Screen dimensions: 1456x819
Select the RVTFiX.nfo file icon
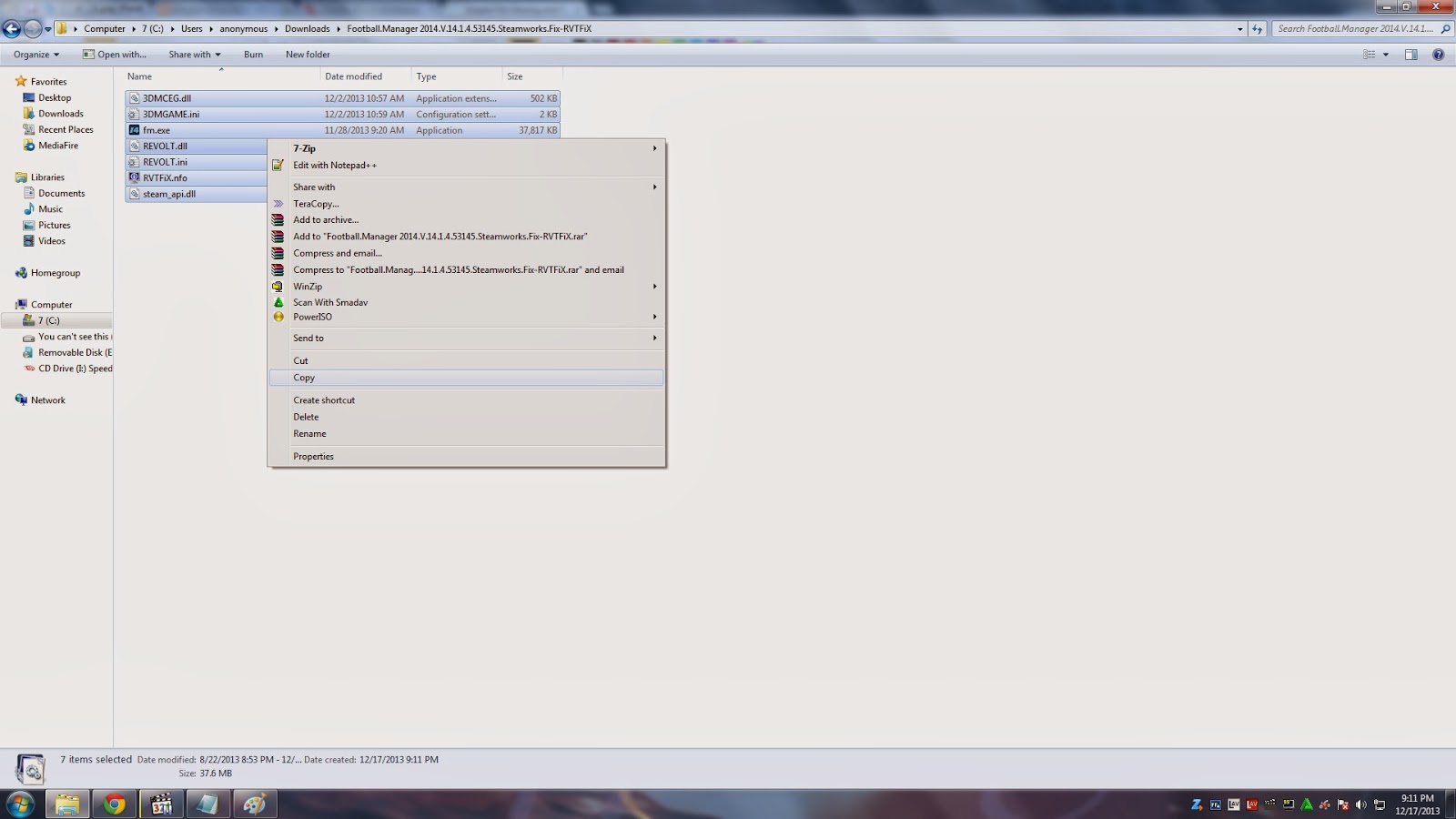135,178
